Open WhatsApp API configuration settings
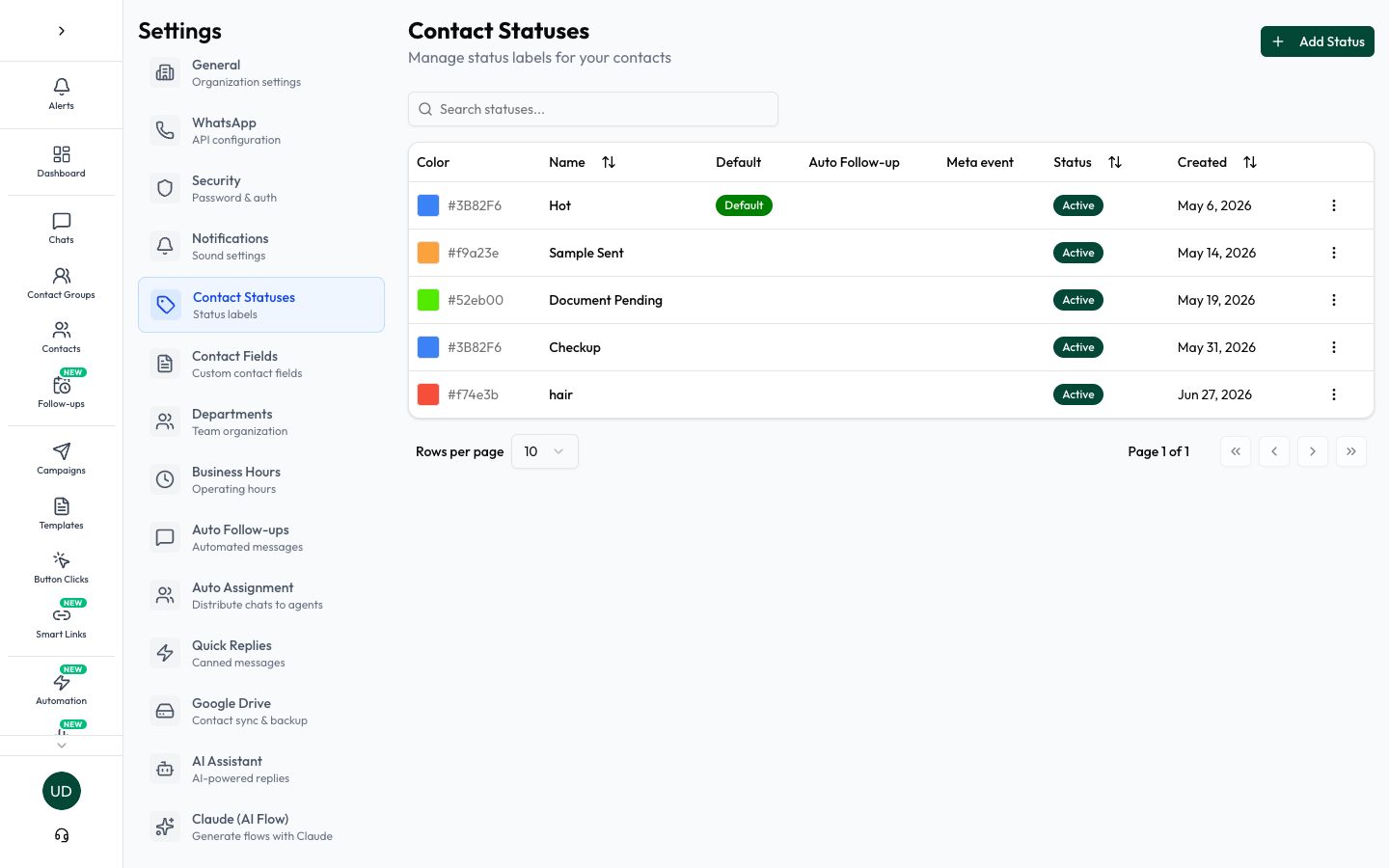This screenshot has width=1389, height=868. point(261,130)
